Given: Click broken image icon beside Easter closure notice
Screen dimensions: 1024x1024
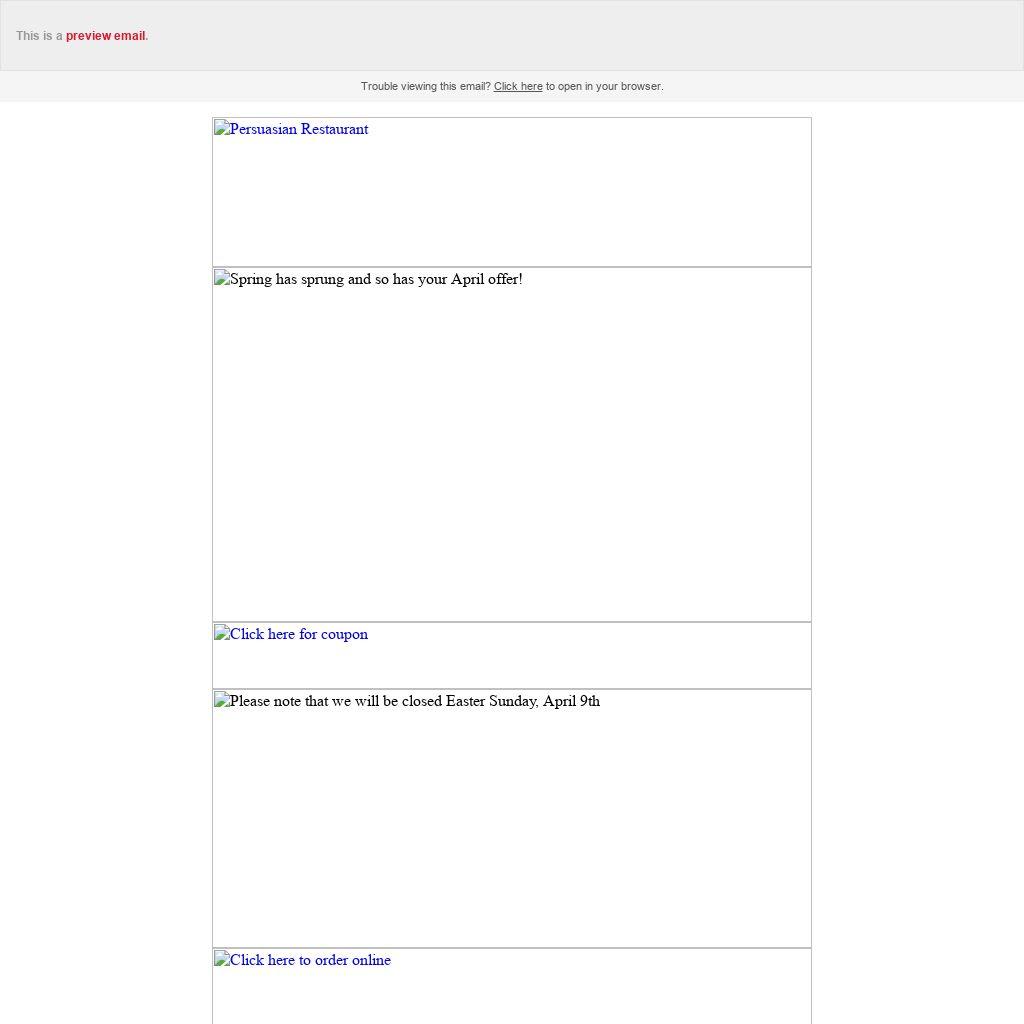Looking at the screenshot, I should click(x=221, y=701).
